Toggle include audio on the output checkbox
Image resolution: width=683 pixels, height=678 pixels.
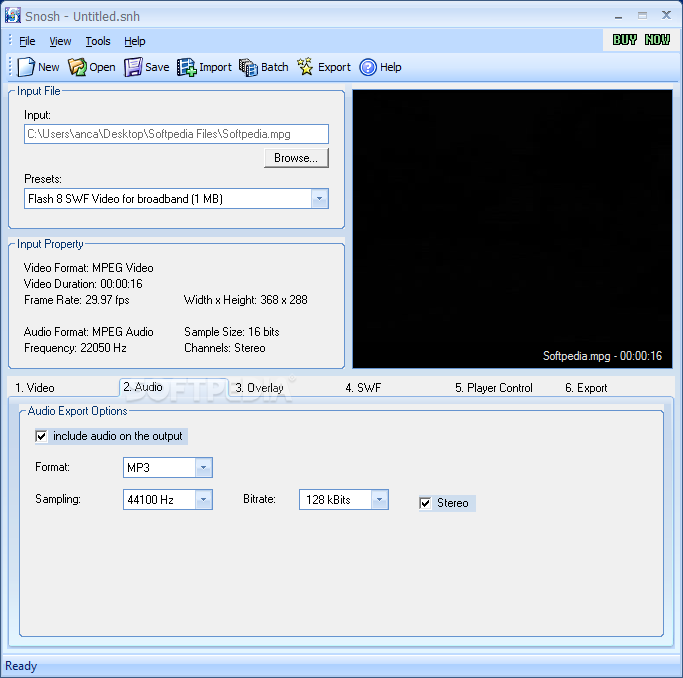click(41, 436)
